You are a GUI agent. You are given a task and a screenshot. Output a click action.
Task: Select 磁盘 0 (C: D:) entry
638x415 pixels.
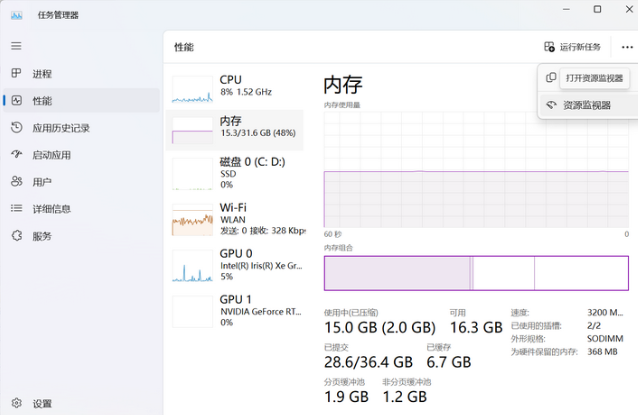coord(236,172)
